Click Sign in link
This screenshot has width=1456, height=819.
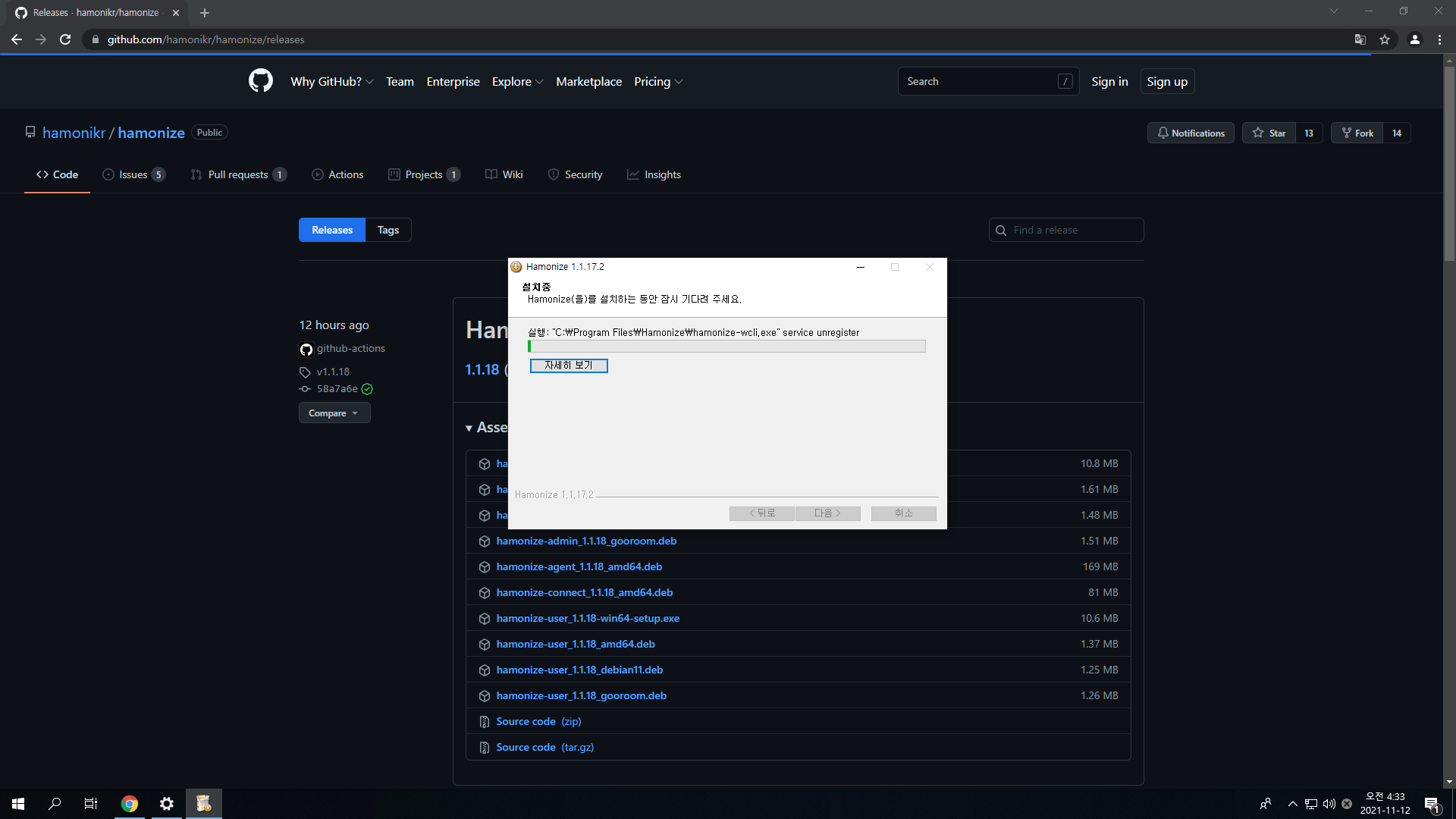point(1109,81)
